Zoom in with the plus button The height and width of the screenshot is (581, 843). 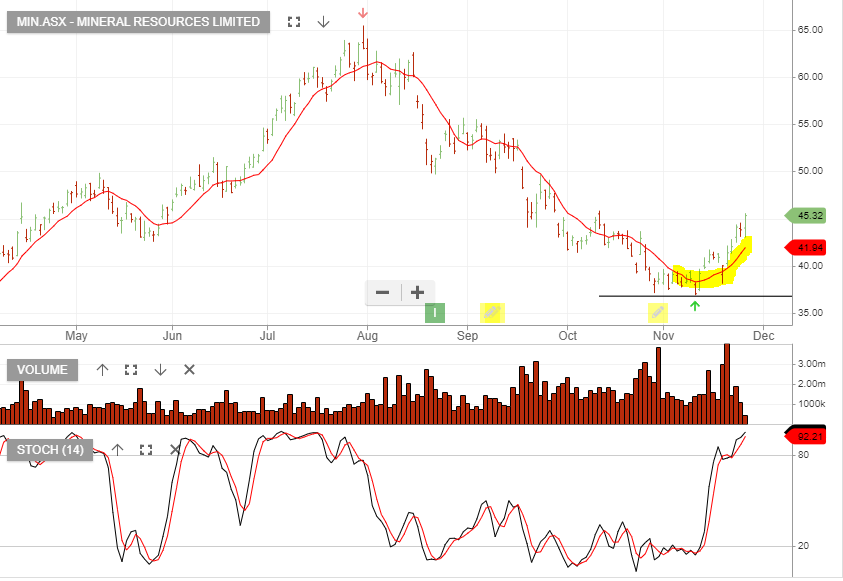[418, 292]
